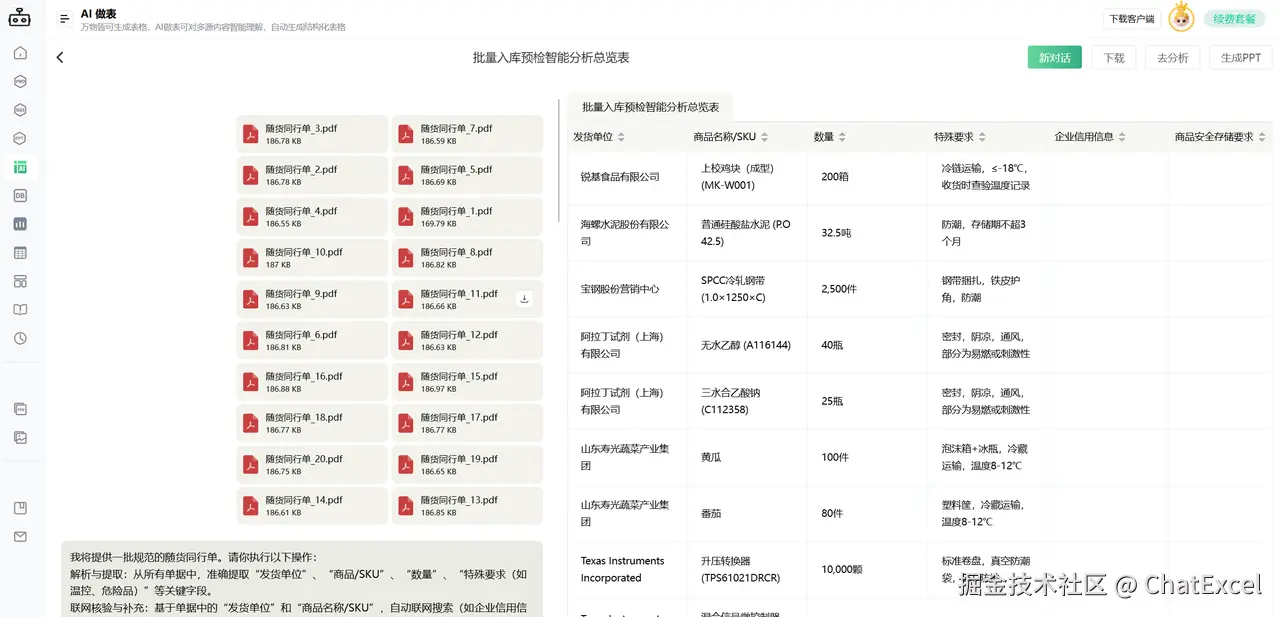Screen dimensions: 1280x617
Task: Open the template layout icon in the sidebar
Action: tap(20, 281)
